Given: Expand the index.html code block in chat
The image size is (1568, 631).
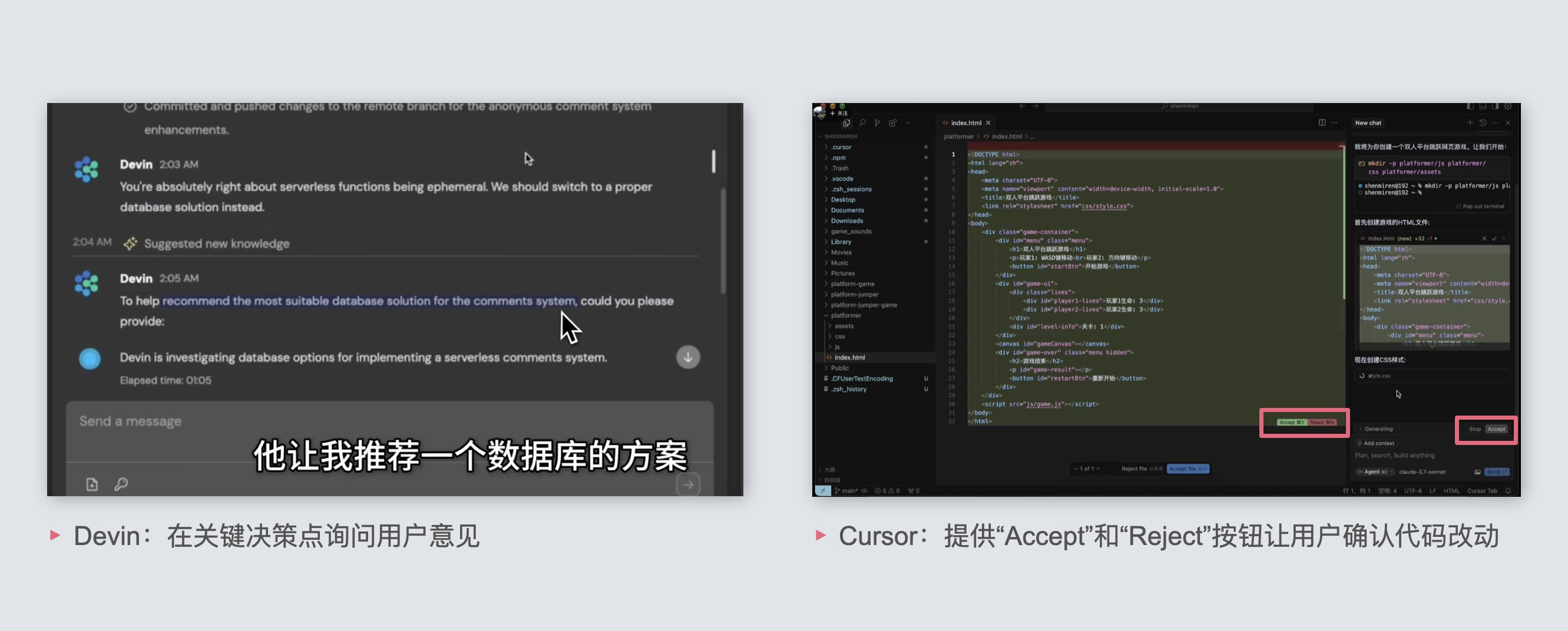Looking at the screenshot, I should click(x=1503, y=238).
